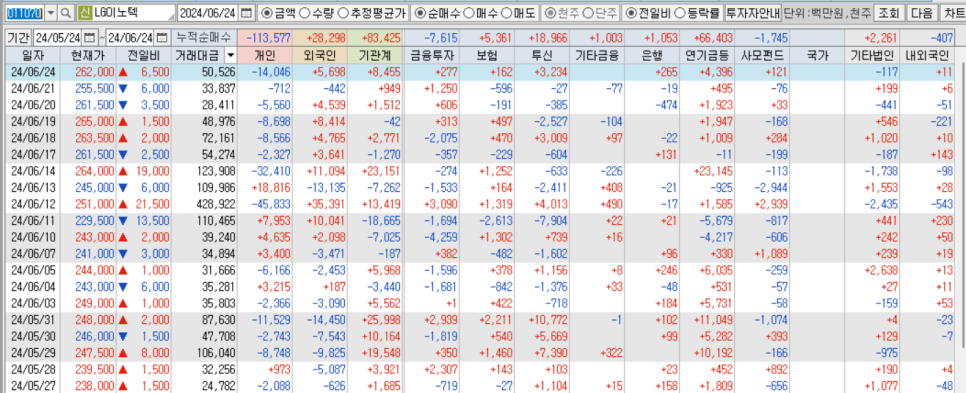
Task: Open the calendar for date 2024/06/24
Action: 246,12
